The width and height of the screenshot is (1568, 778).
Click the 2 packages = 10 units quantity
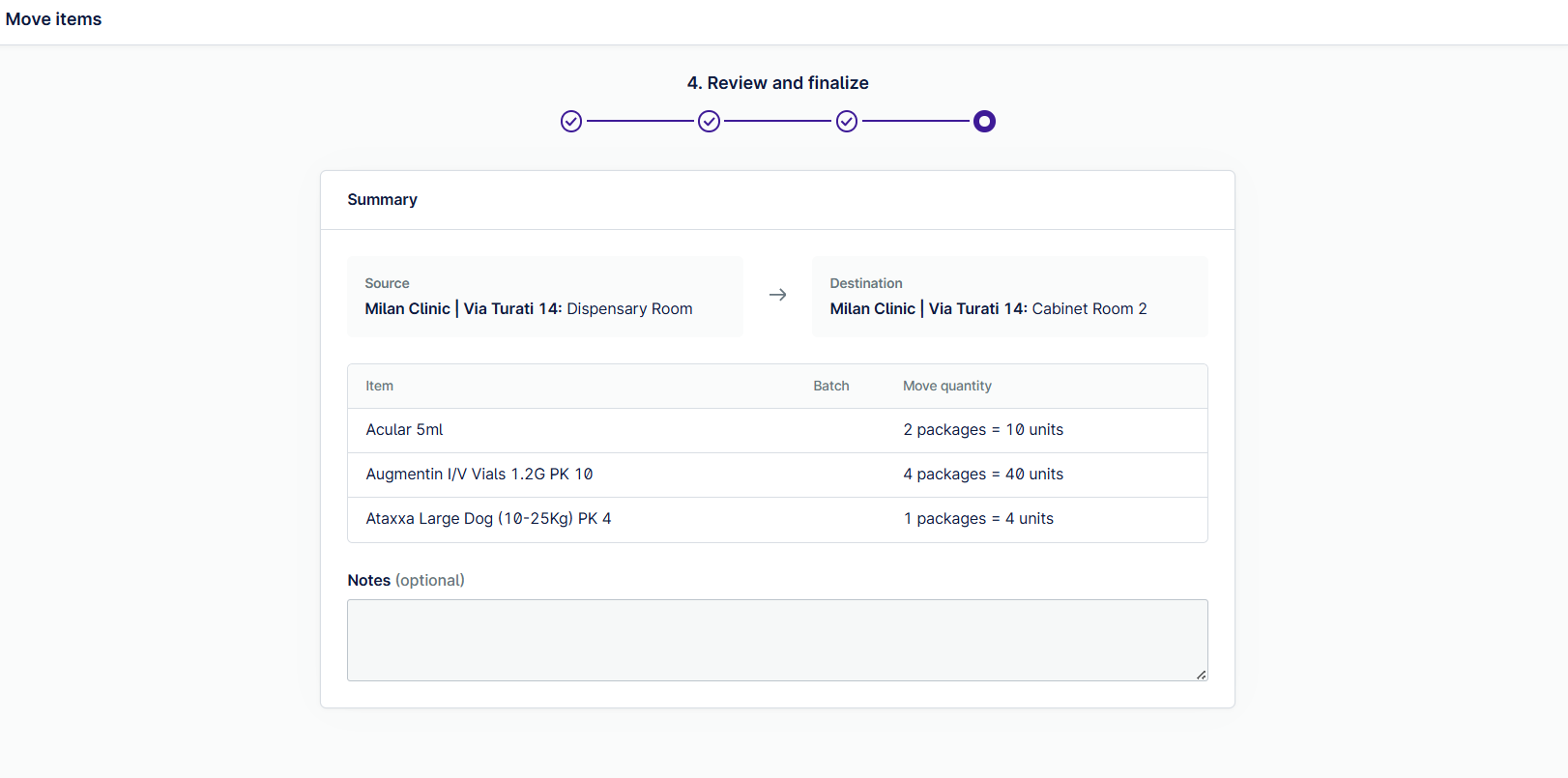(982, 430)
